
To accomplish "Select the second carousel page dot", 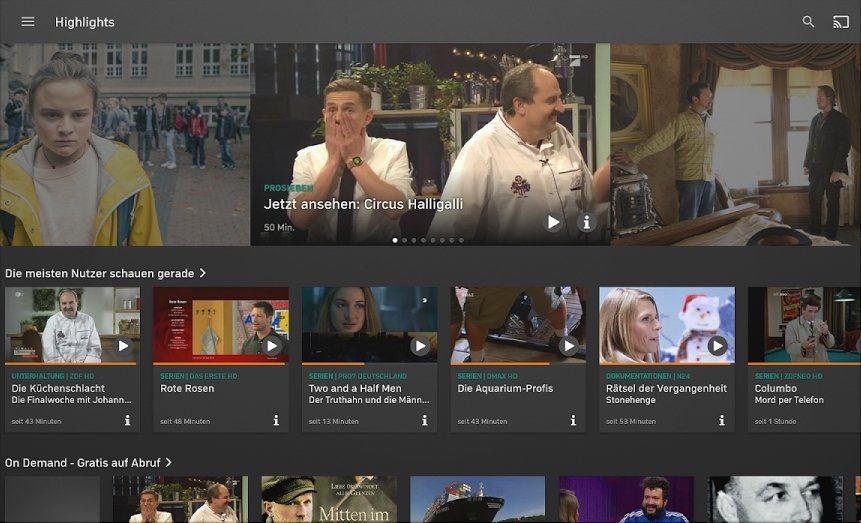I will tap(405, 240).
